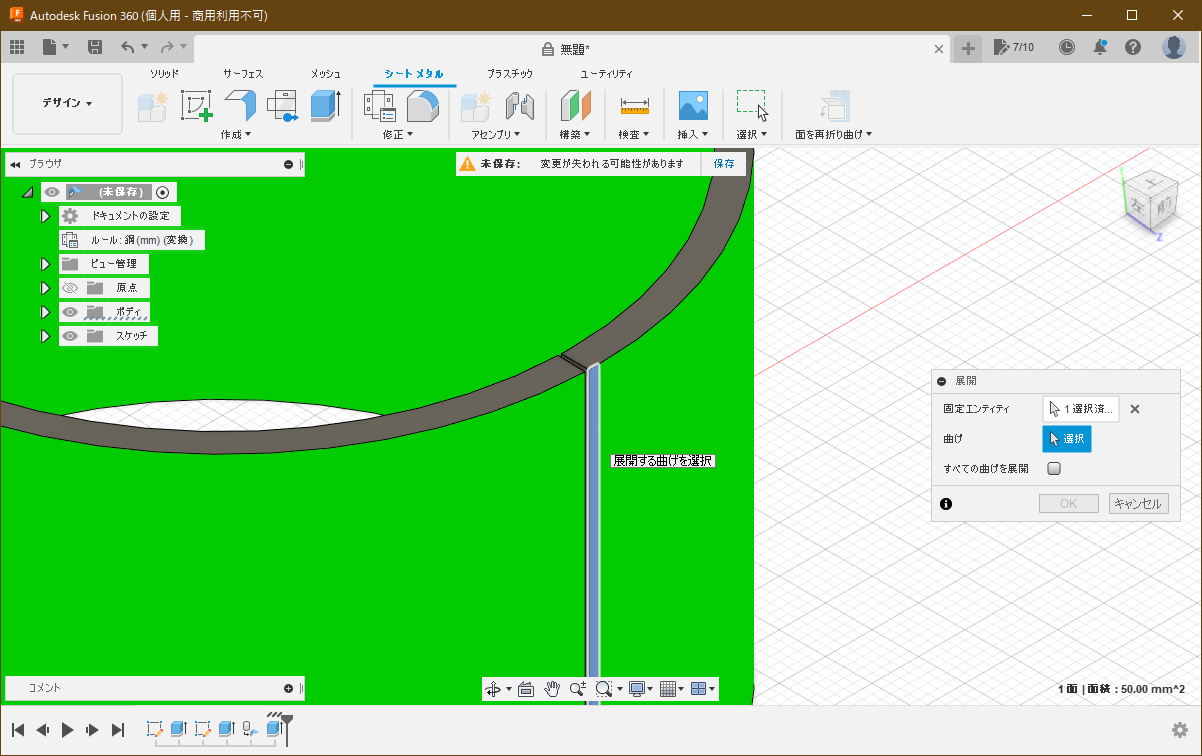This screenshot has width=1202, height=756.
Task: Click the New Component icon in アセンブリ
Action: tap(476, 106)
